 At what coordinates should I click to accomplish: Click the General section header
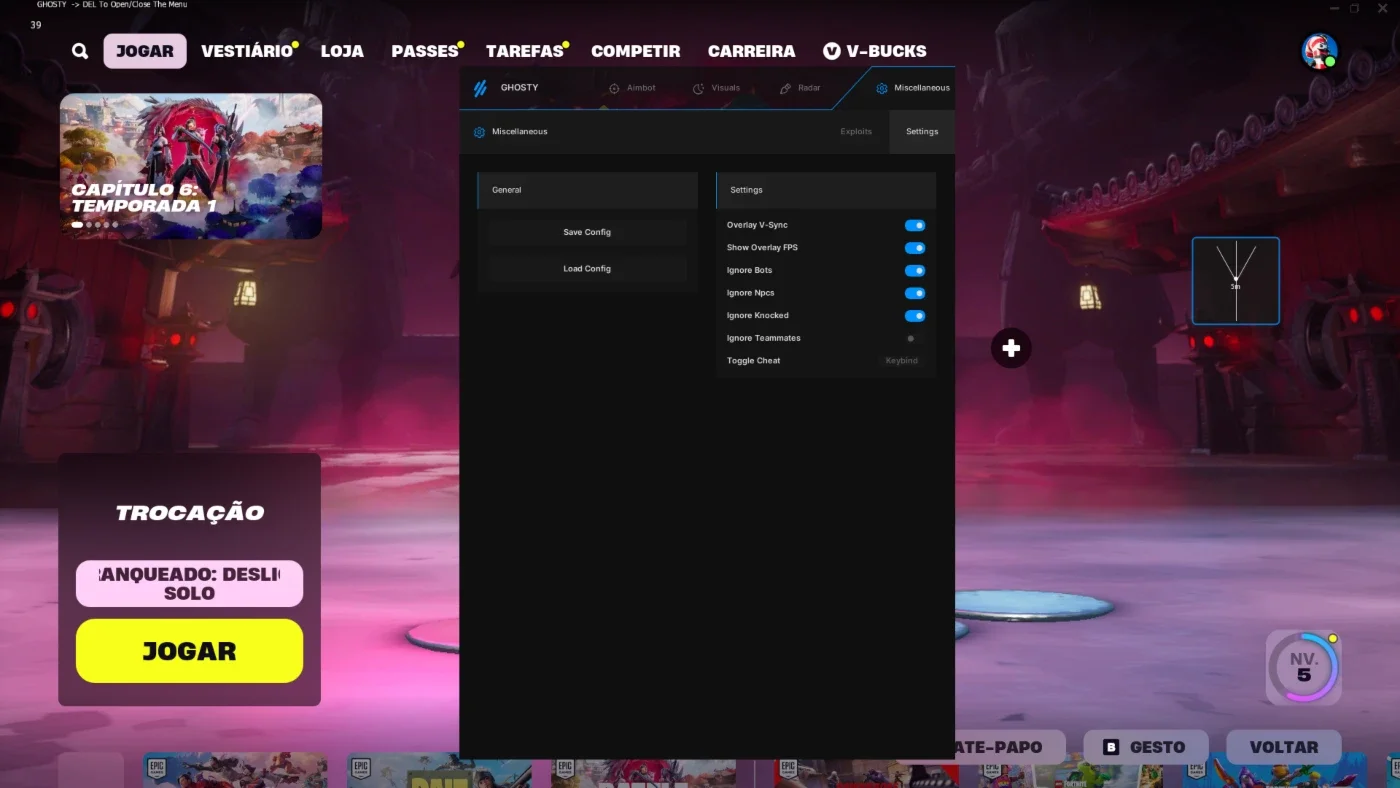click(587, 190)
